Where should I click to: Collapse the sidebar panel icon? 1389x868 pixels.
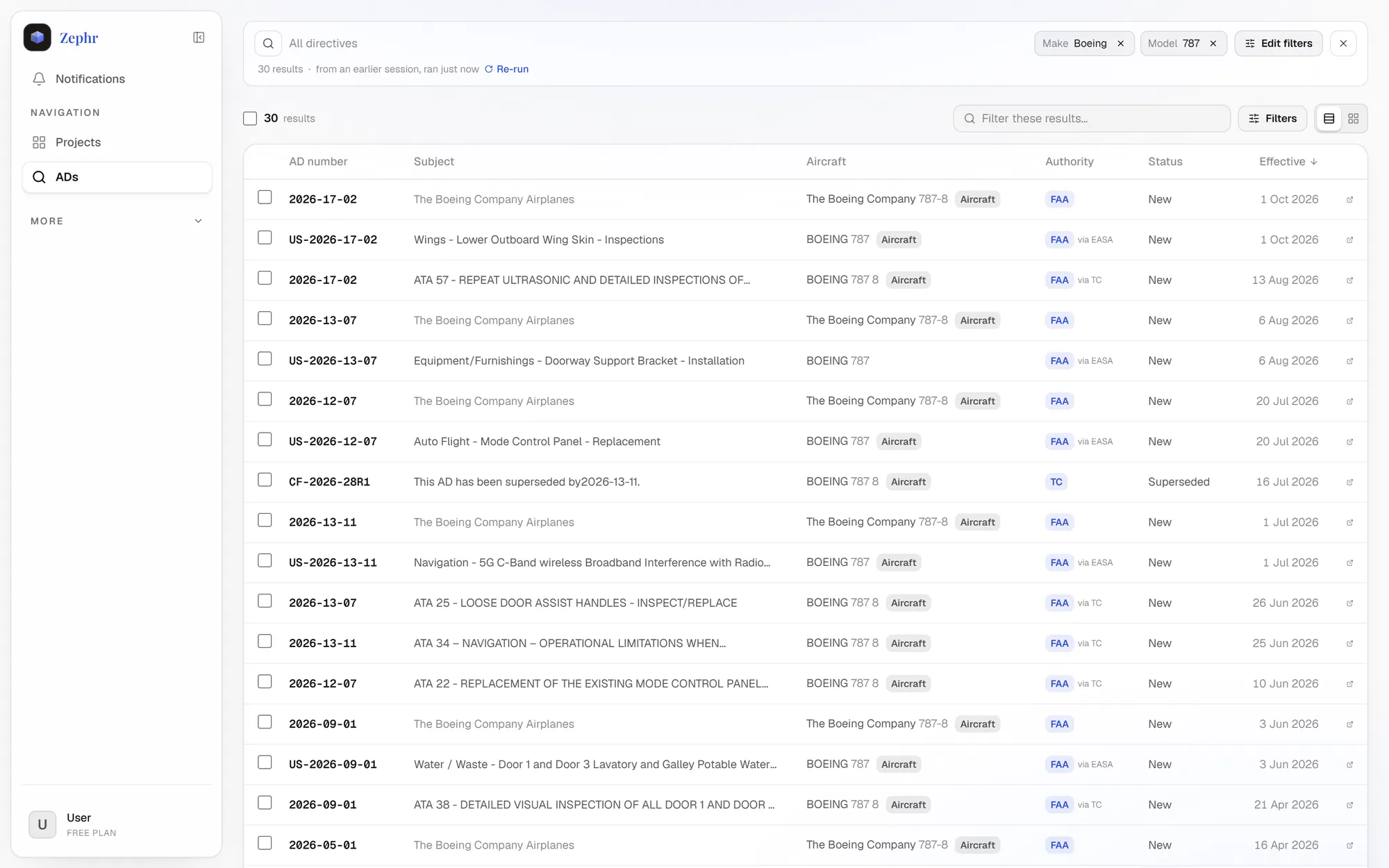[199, 37]
